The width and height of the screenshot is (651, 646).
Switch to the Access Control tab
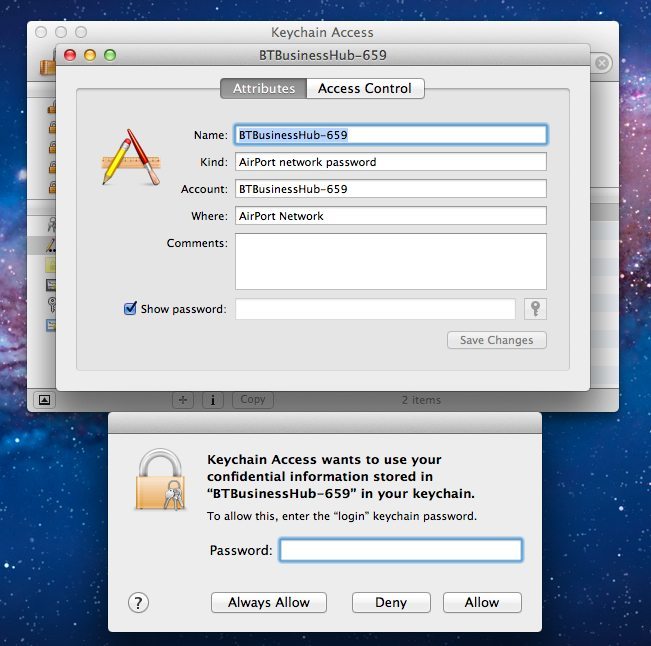365,88
